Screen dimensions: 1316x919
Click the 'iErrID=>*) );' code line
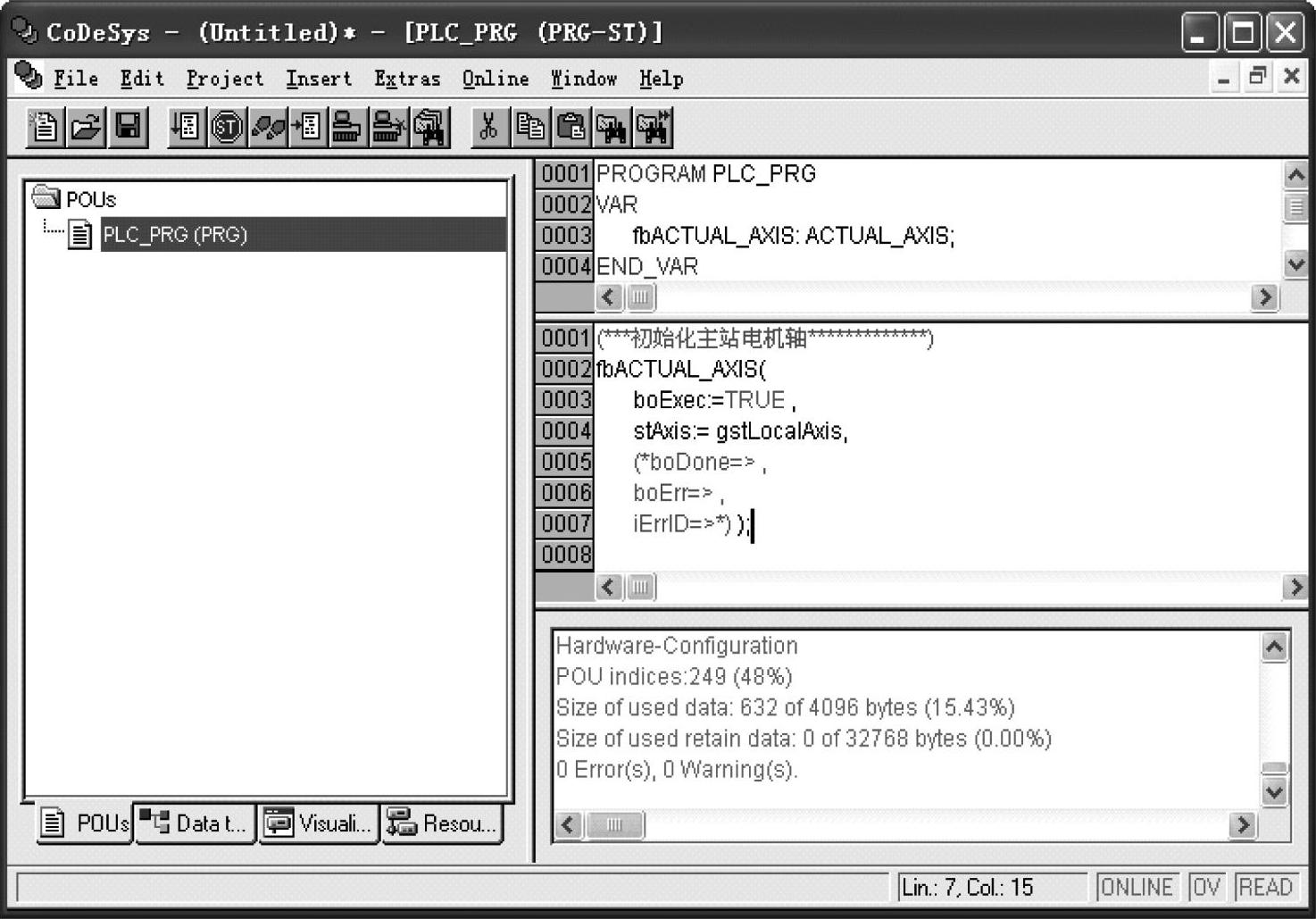click(x=693, y=523)
